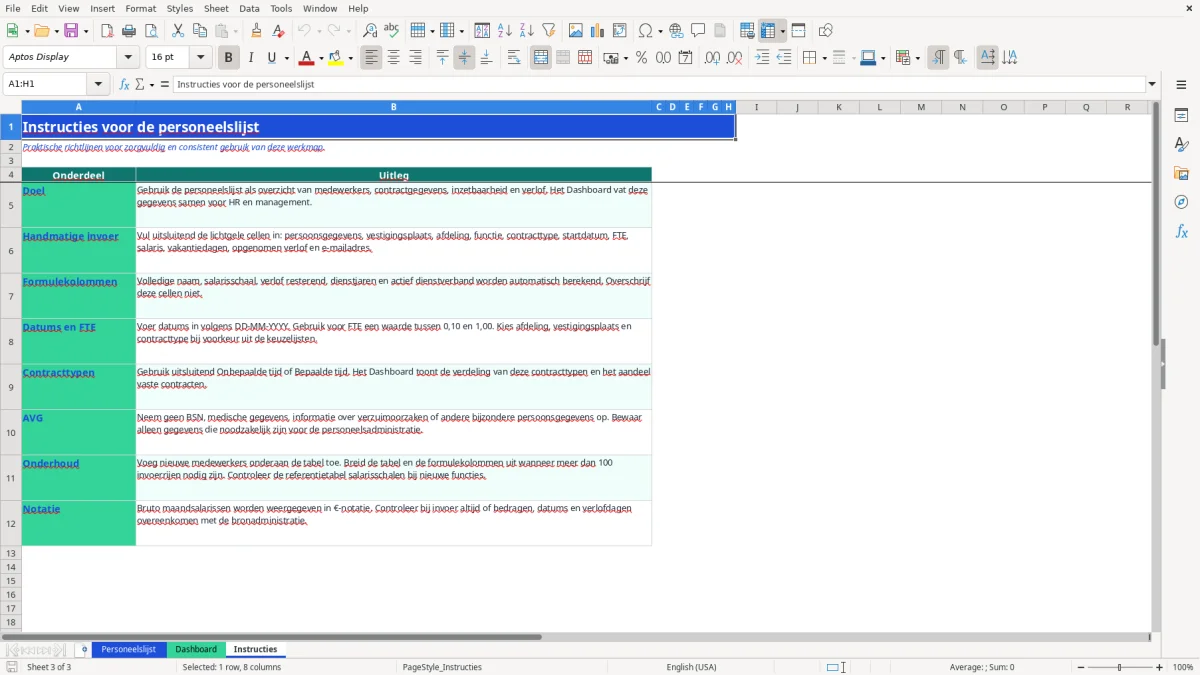Open special character dropdown arrow

point(660,31)
